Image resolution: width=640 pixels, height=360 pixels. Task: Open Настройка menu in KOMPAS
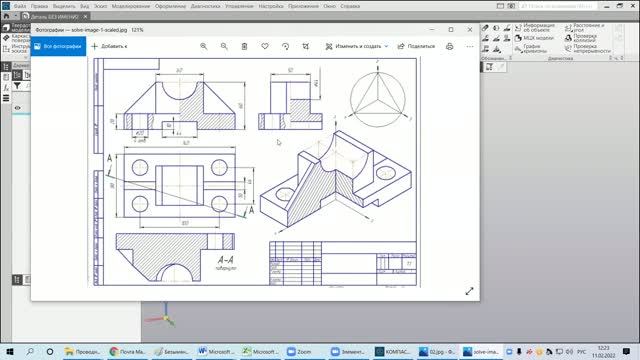pyautogui.click(x=271, y=6)
